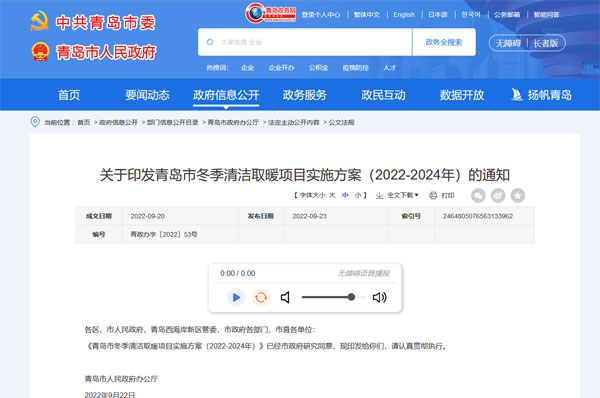Open 智能问答 link
This screenshot has height=398, width=600.
[x=546, y=15]
